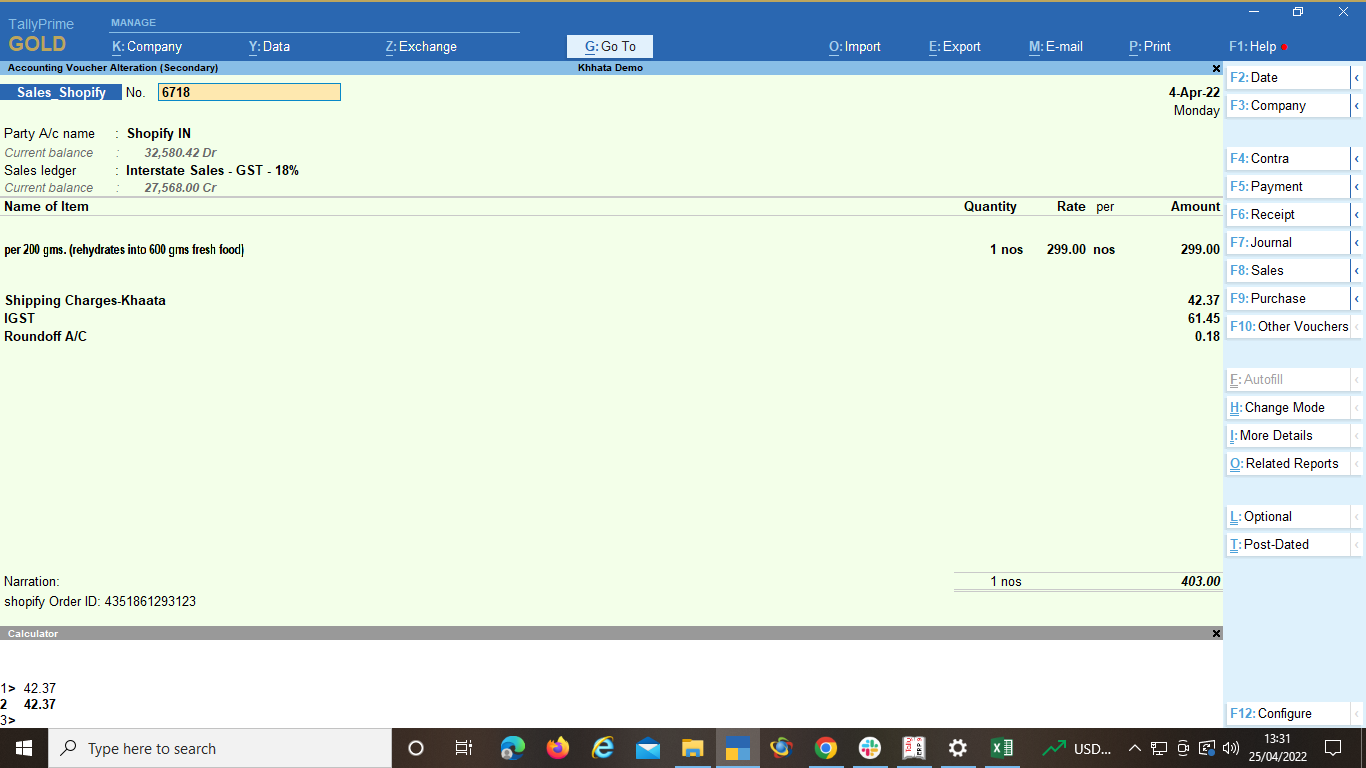
Task: Switch to F6: Receipt voucher
Action: tap(1288, 214)
